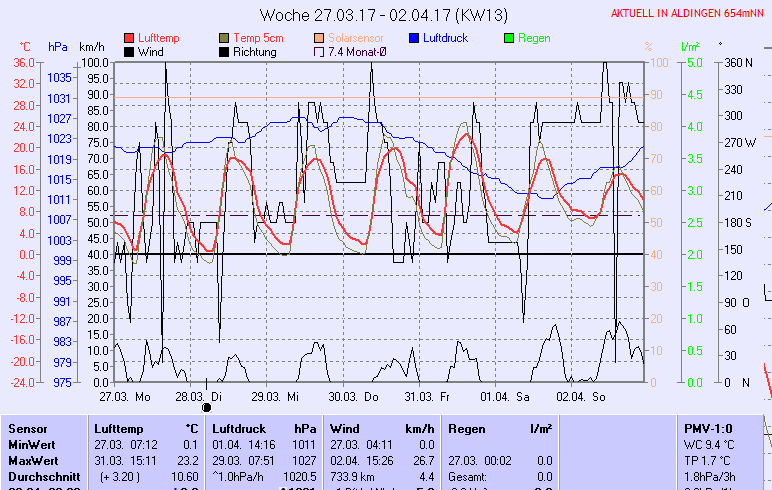Select the 02.04. So date label

pyautogui.click(x=581, y=396)
